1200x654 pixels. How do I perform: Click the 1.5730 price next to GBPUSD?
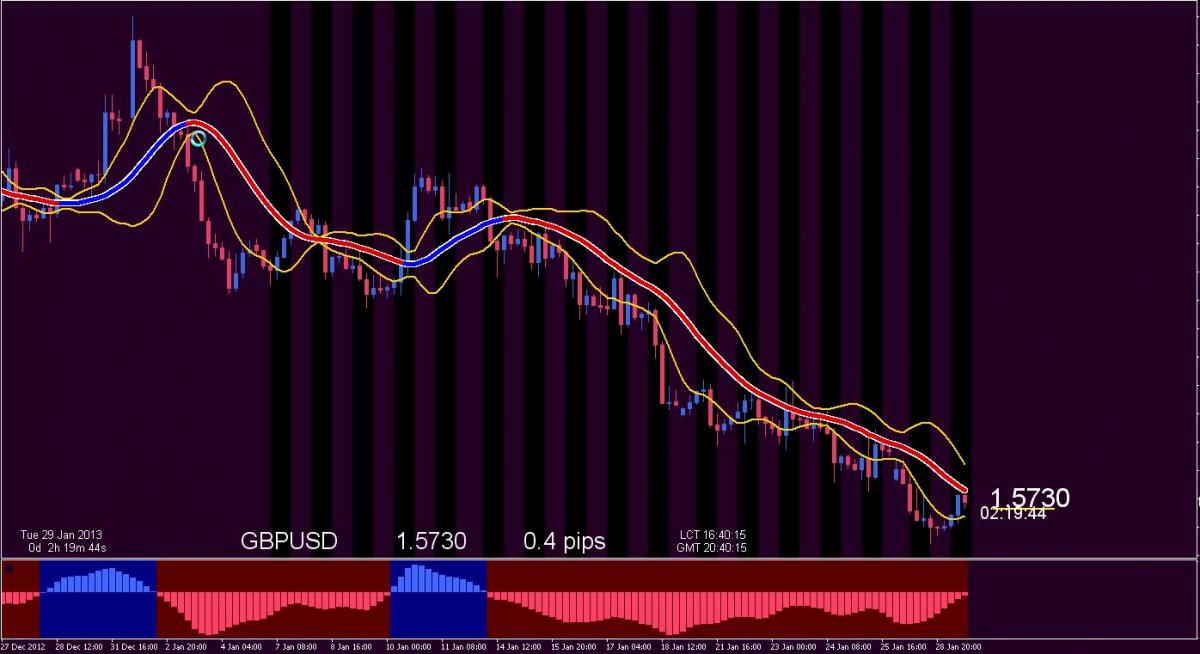coord(431,541)
